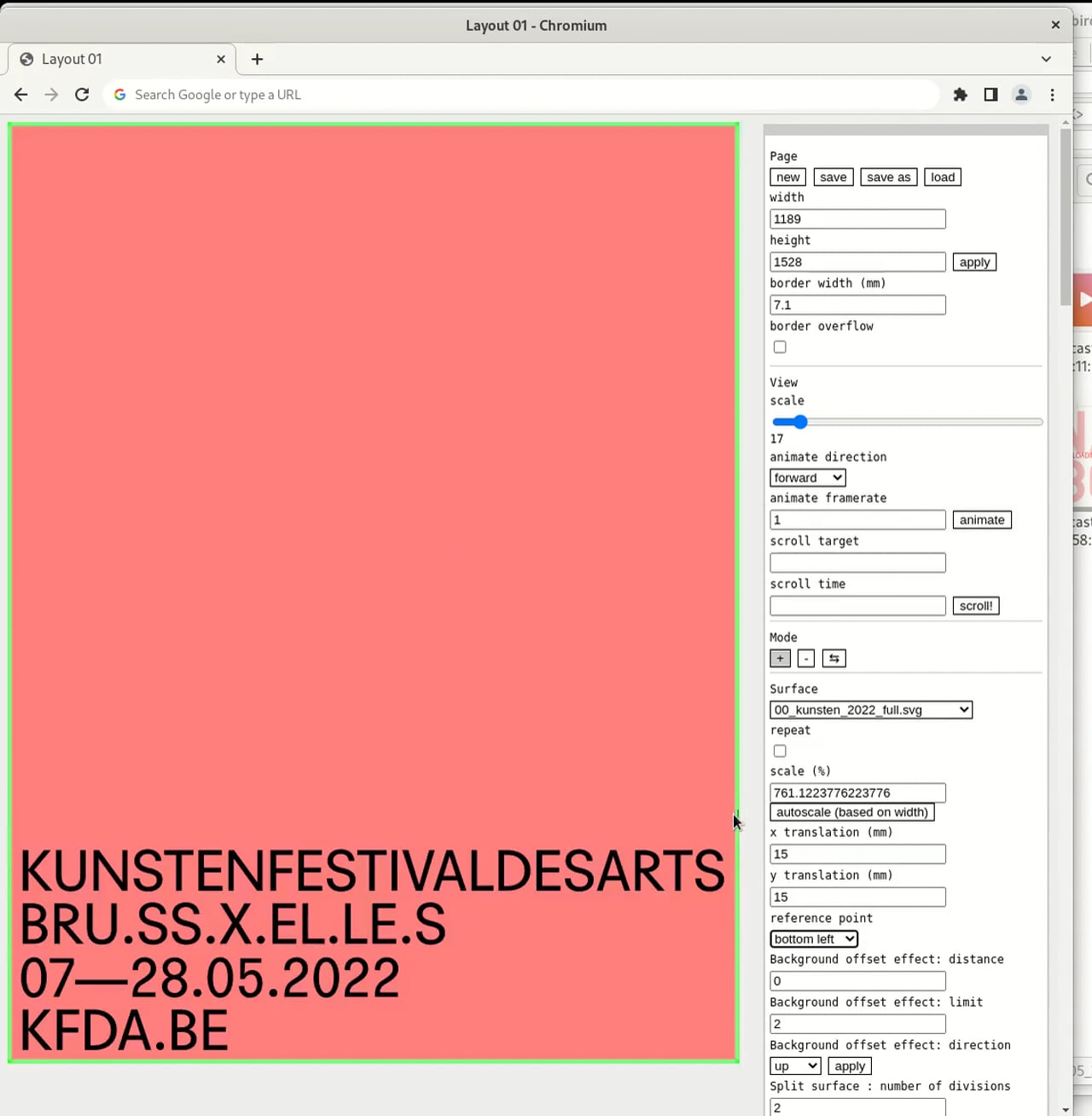Select the swap mode button
Screen dimensions: 1092x1116
click(834, 659)
